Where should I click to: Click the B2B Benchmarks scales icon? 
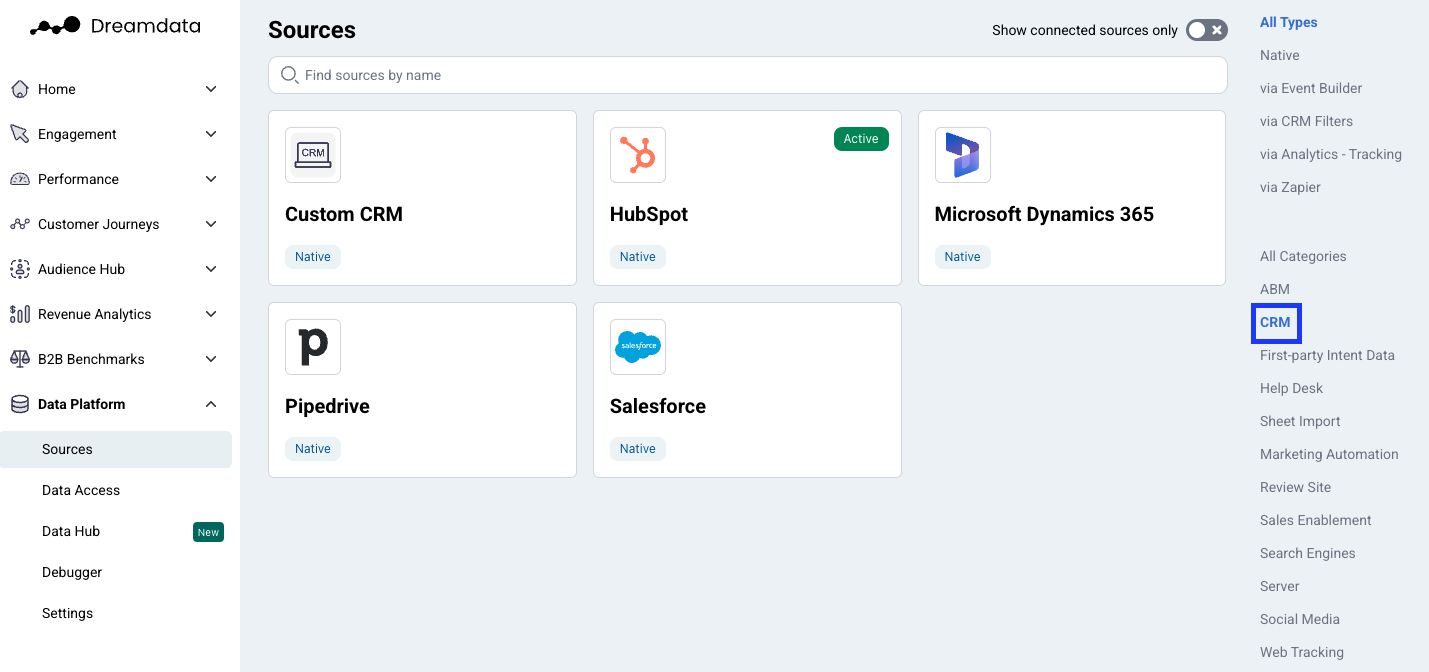click(x=19, y=359)
